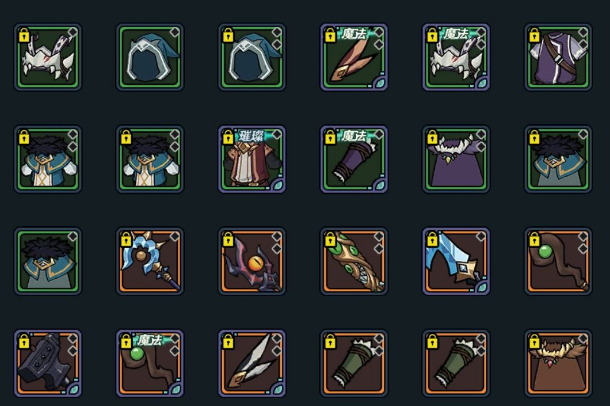610x406 pixels.
Task: Select the locked blue feathered cloak
Action: 558,159
